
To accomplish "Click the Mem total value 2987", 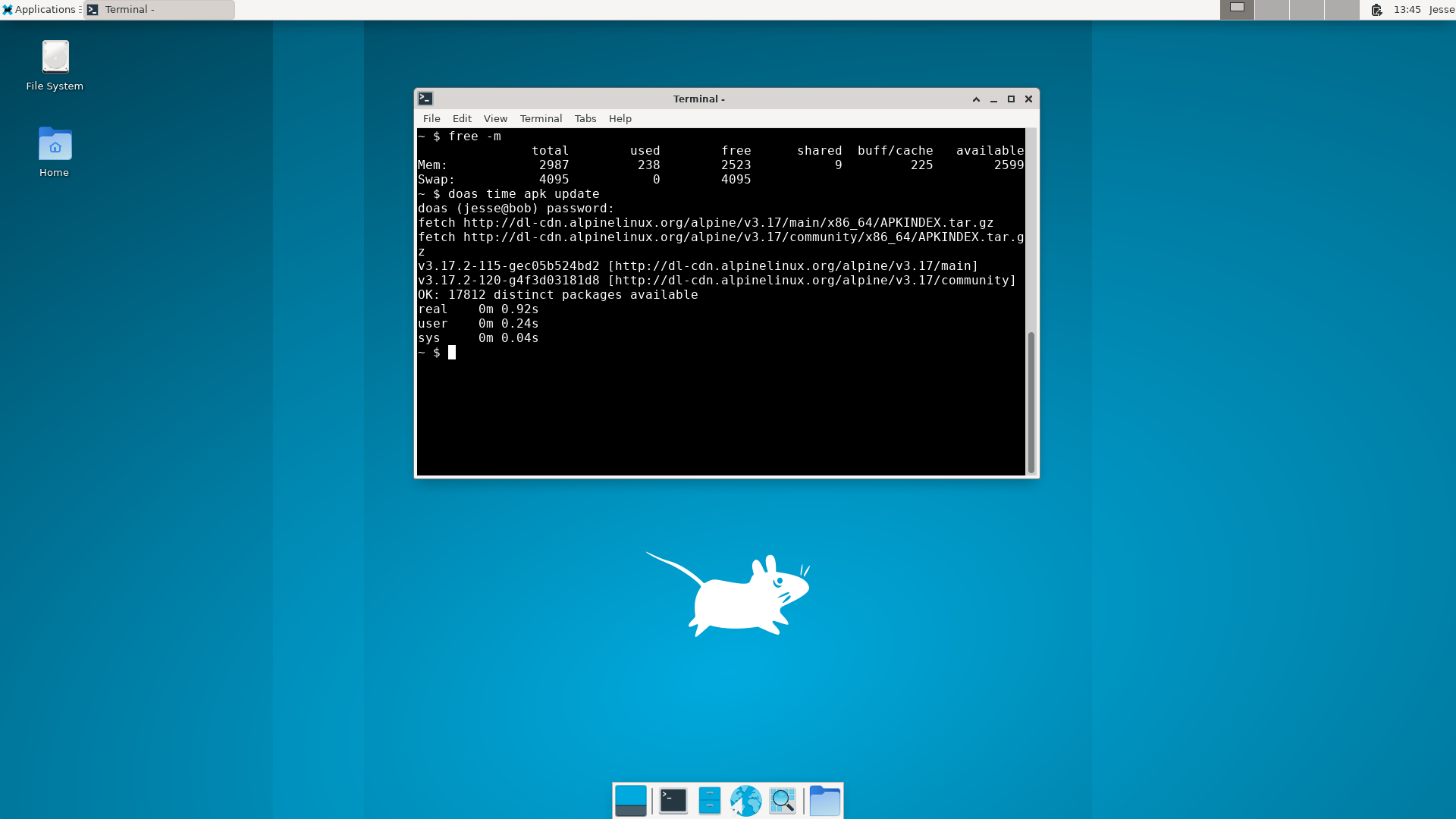I will [x=554, y=165].
